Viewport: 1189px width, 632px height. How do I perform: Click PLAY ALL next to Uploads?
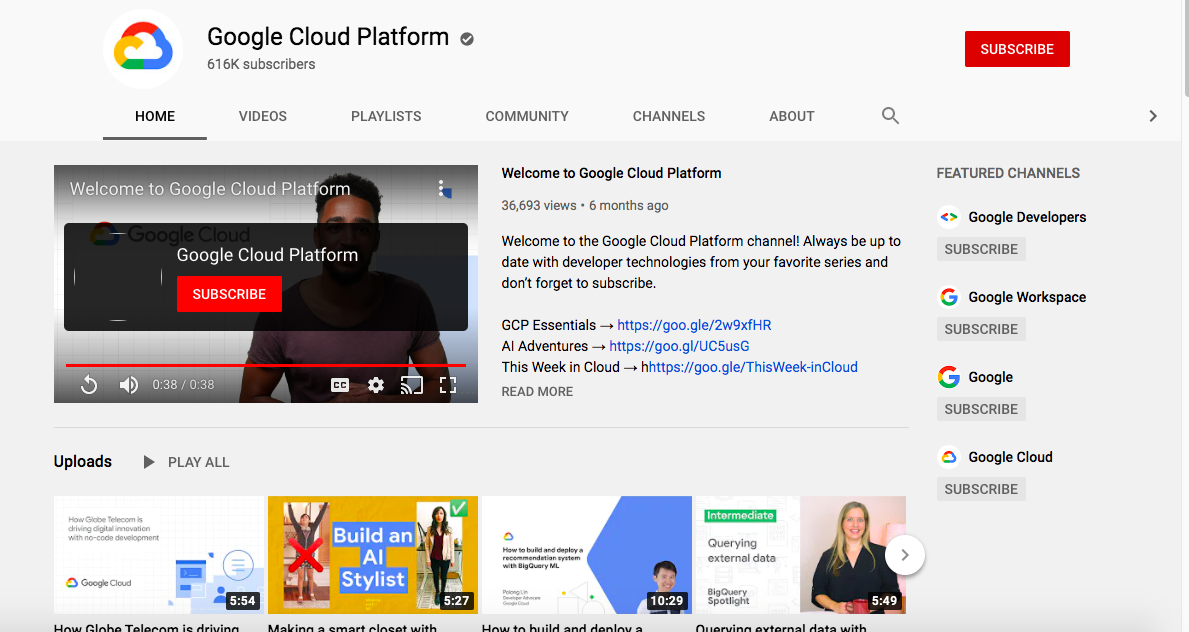point(199,462)
